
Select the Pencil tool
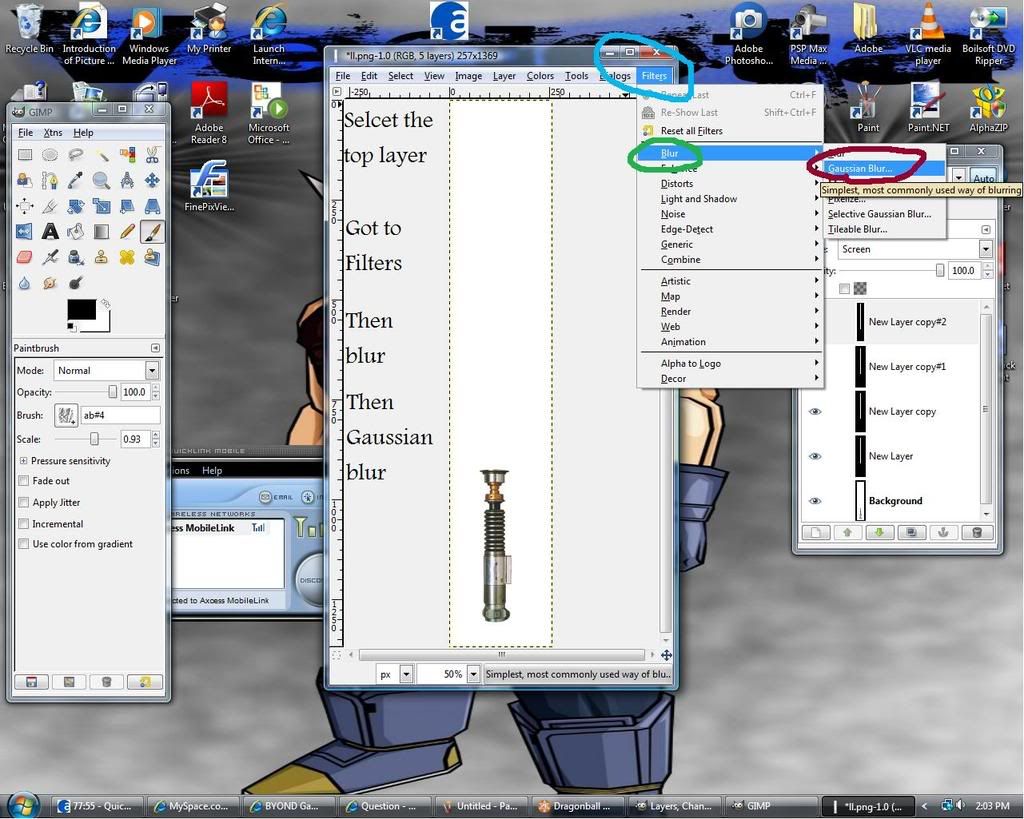coord(127,232)
